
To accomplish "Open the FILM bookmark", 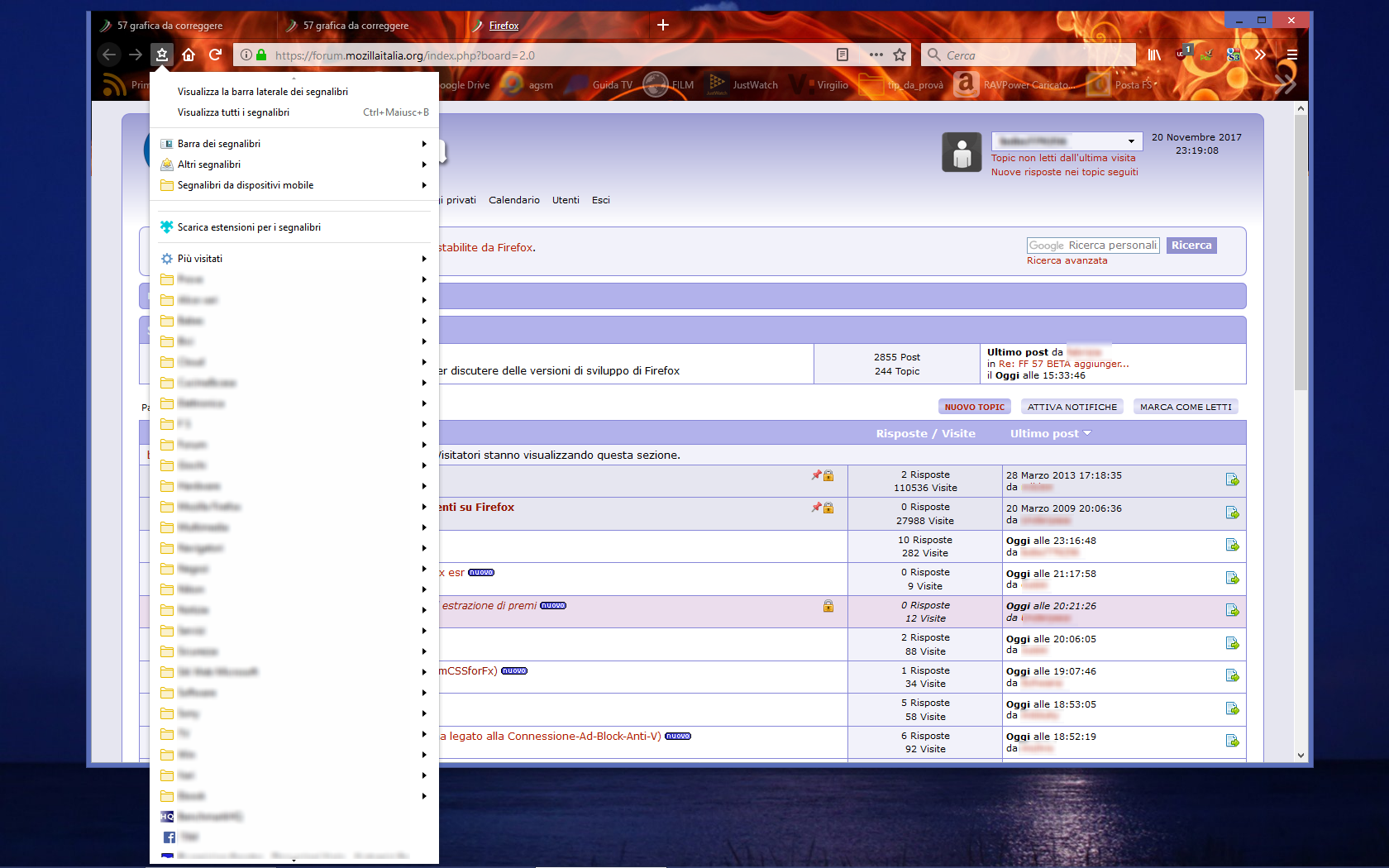I will tap(669, 84).
